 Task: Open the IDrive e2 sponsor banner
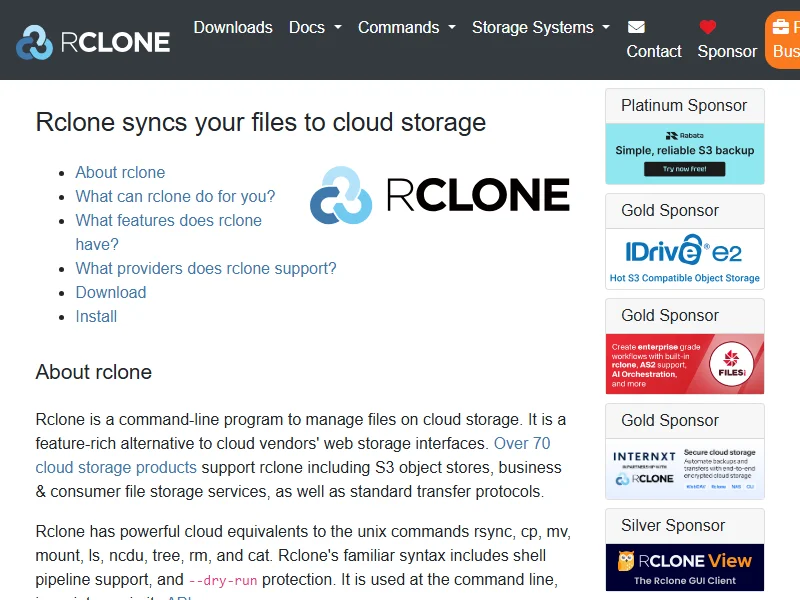(685, 259)
